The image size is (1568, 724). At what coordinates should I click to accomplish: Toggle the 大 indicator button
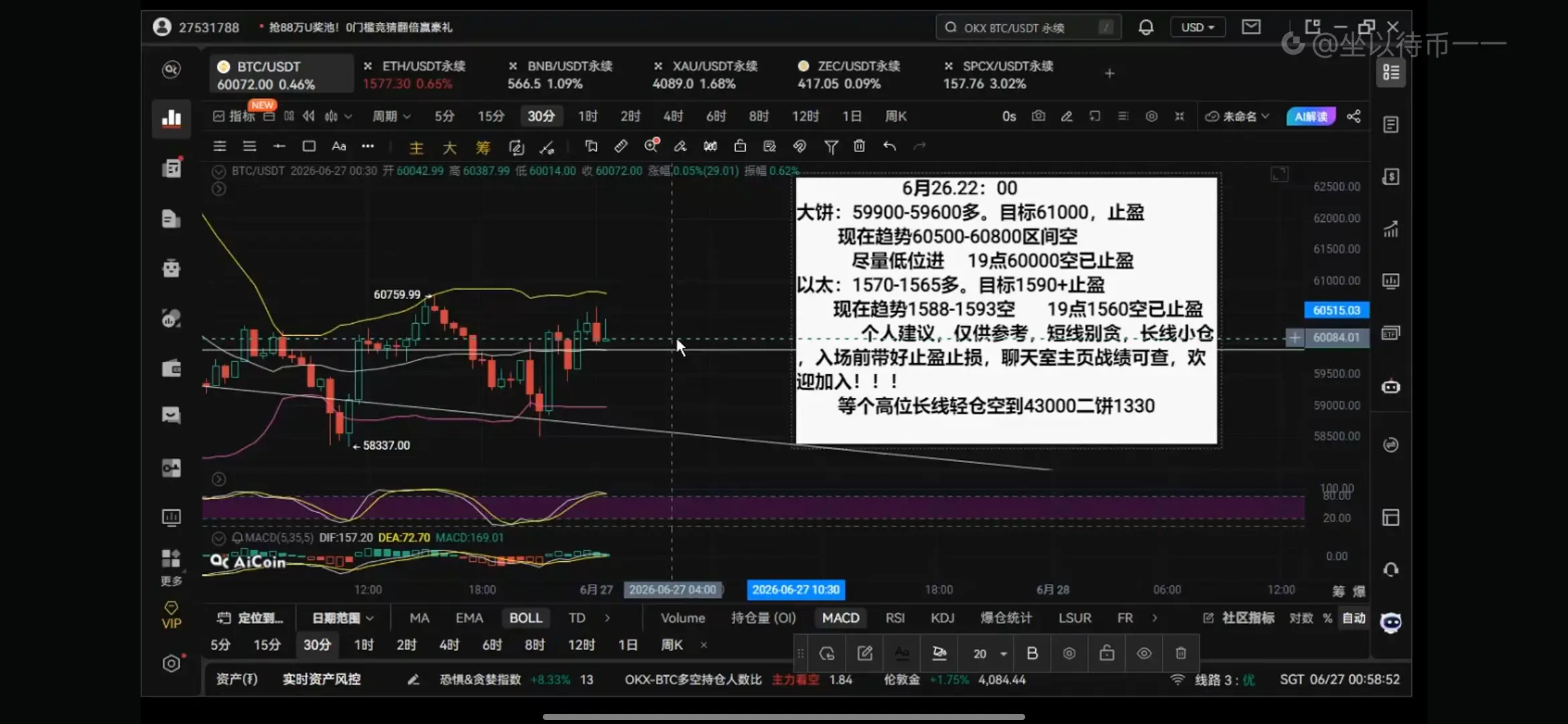click(449, 147)
